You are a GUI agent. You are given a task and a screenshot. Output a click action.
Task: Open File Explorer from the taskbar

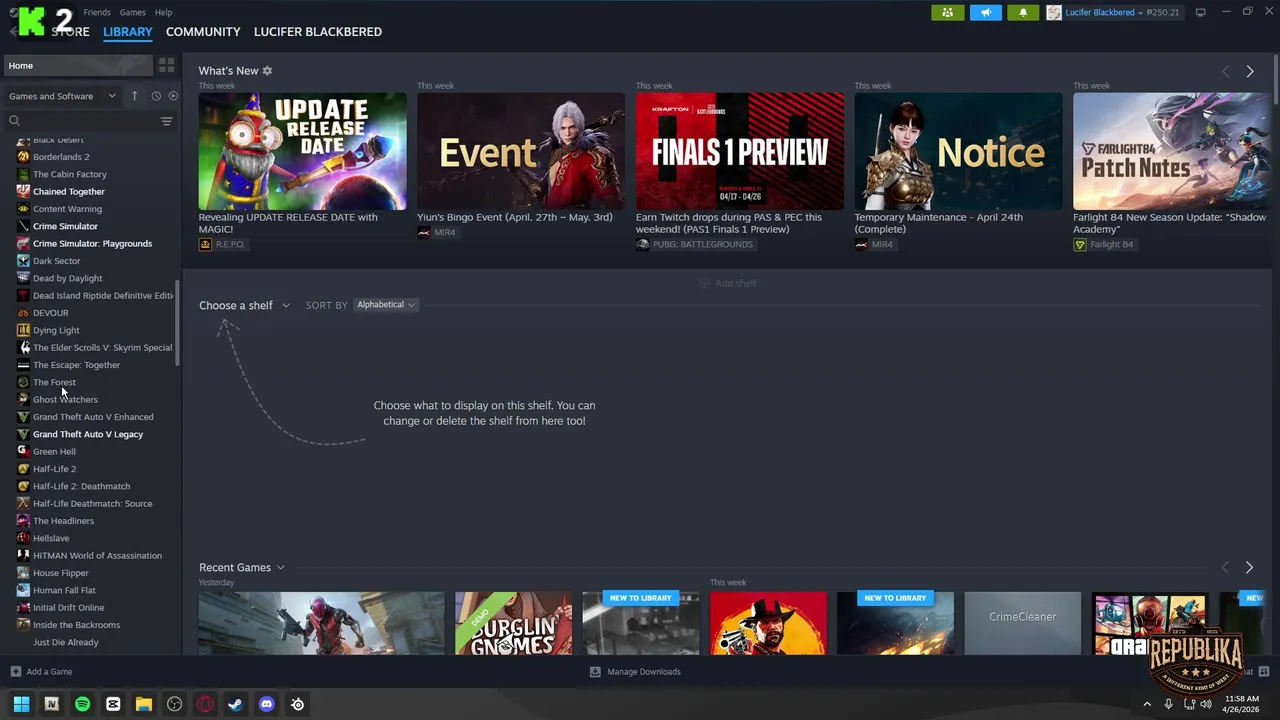[x=143, y=704]
